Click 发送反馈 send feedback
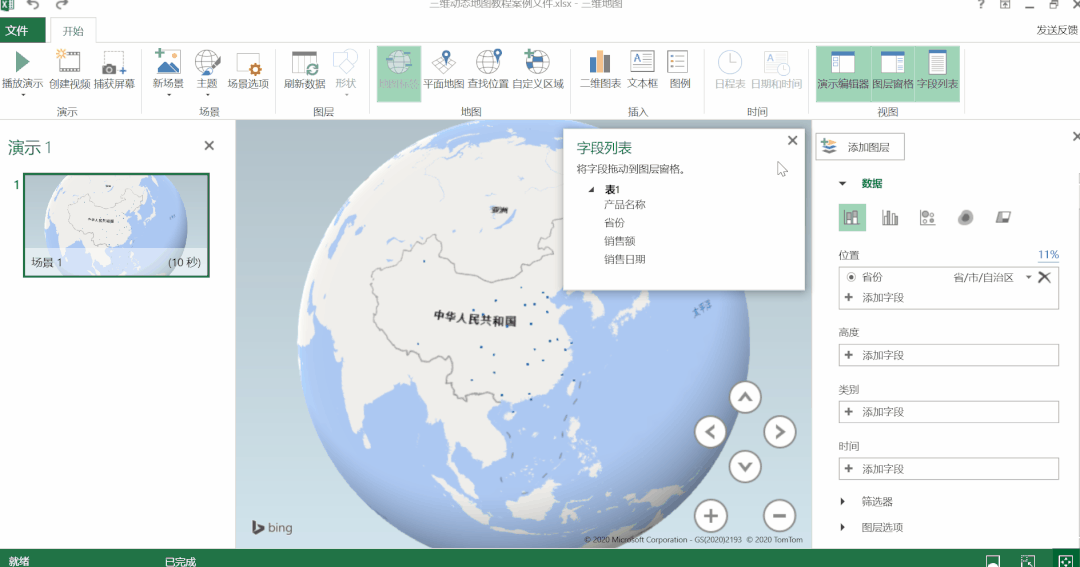Viewport: 1080px width, 567px height. (1057, 30)
